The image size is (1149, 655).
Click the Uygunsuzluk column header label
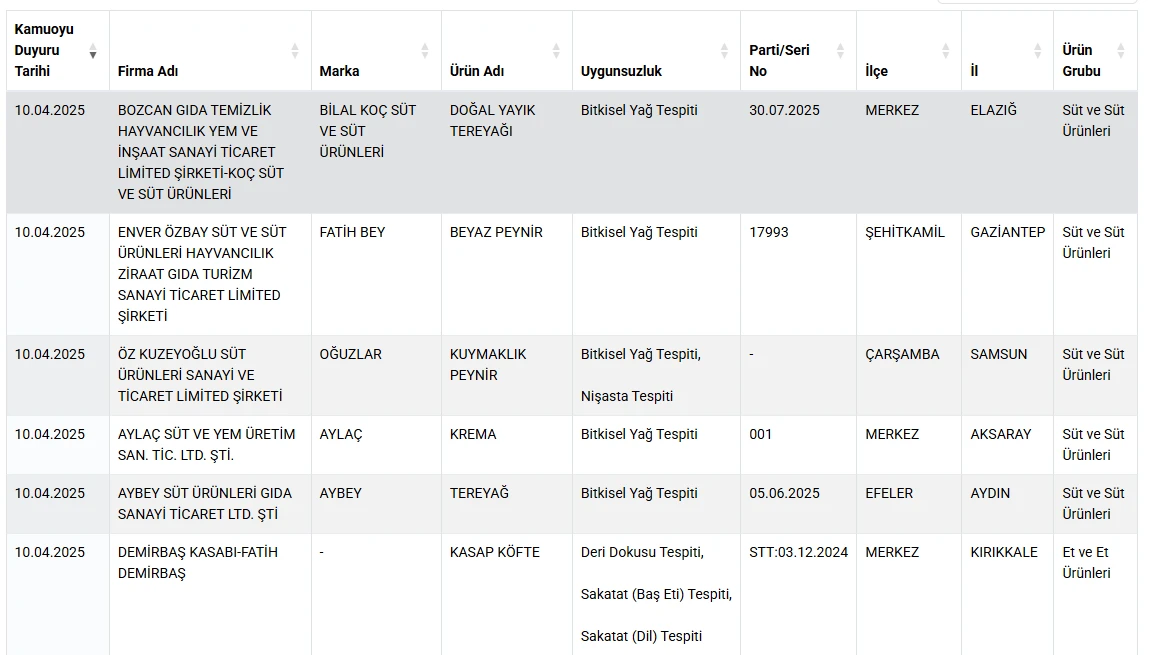621,71
